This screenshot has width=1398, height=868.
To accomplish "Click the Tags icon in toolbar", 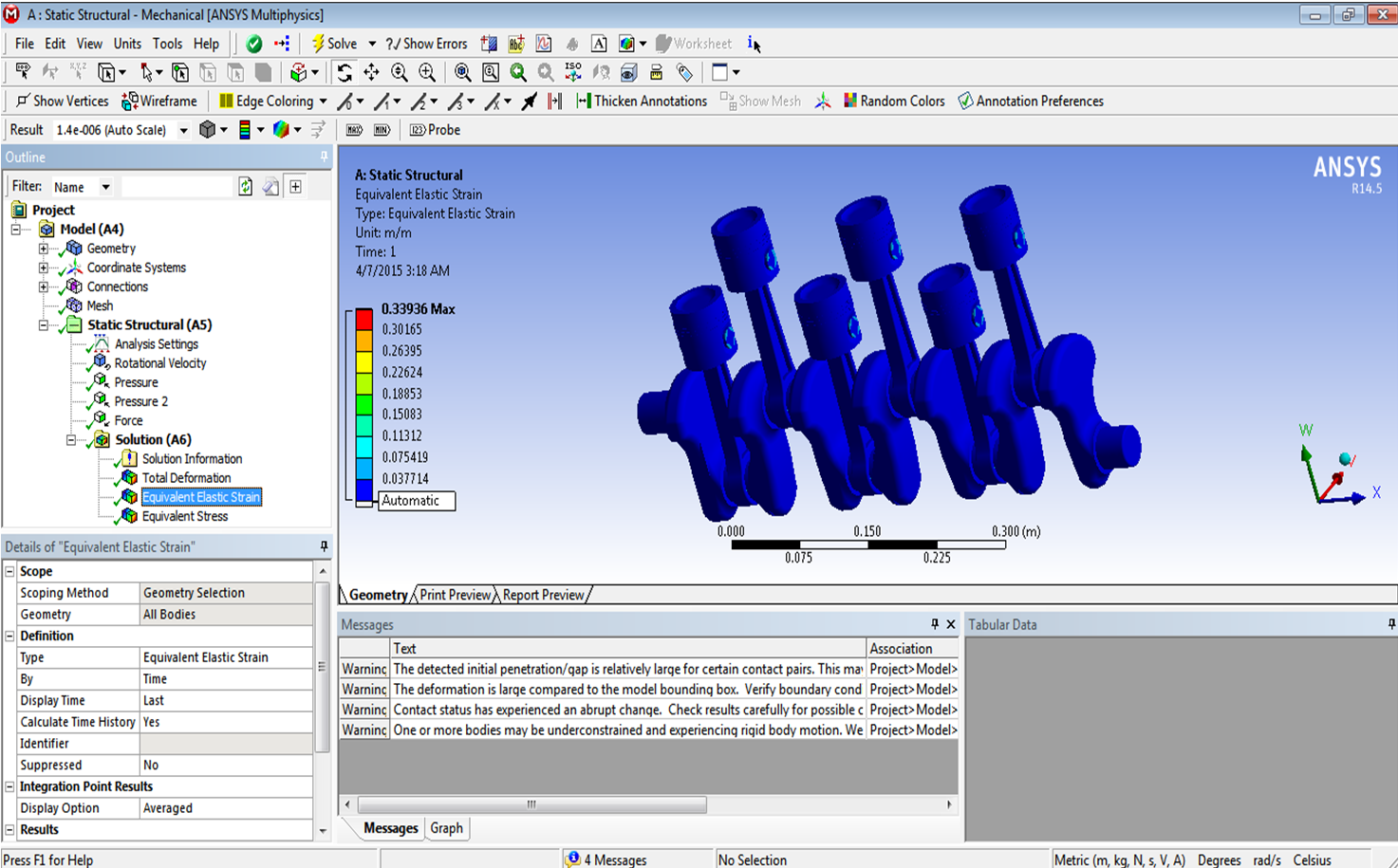I will (x=684, y=73).
